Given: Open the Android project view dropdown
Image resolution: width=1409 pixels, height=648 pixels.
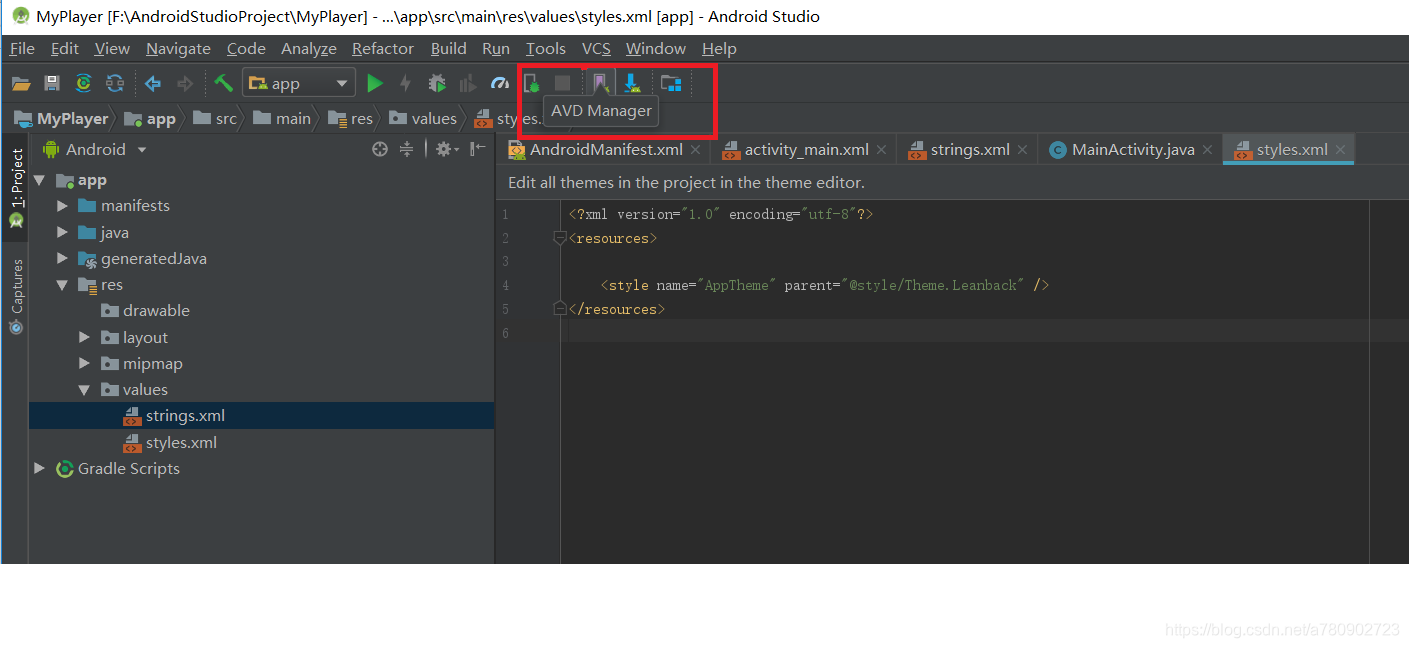Looking at the screenshot, I should coord(95,149).
